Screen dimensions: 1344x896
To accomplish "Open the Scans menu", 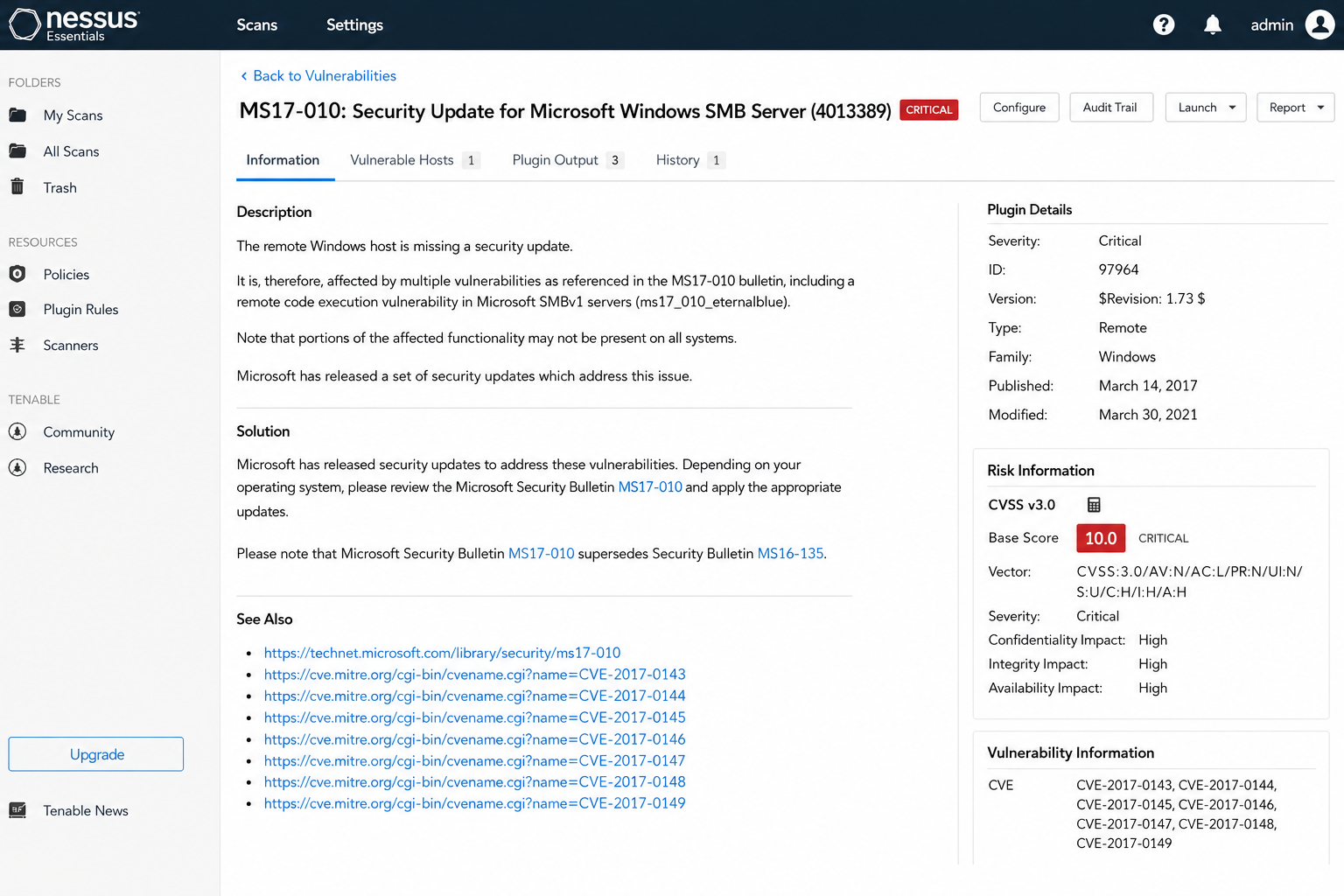I will click(x=257, y=24).
